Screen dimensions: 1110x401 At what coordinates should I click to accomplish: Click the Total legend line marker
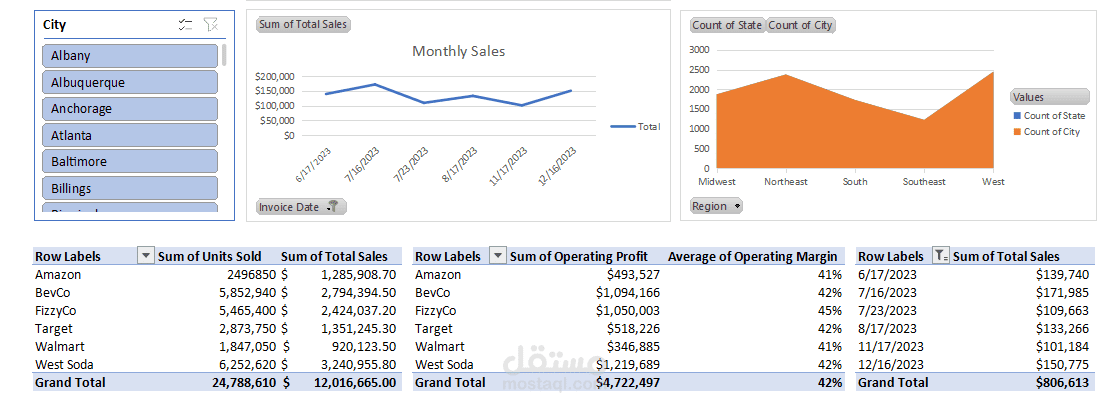click(x=622, y=127)
